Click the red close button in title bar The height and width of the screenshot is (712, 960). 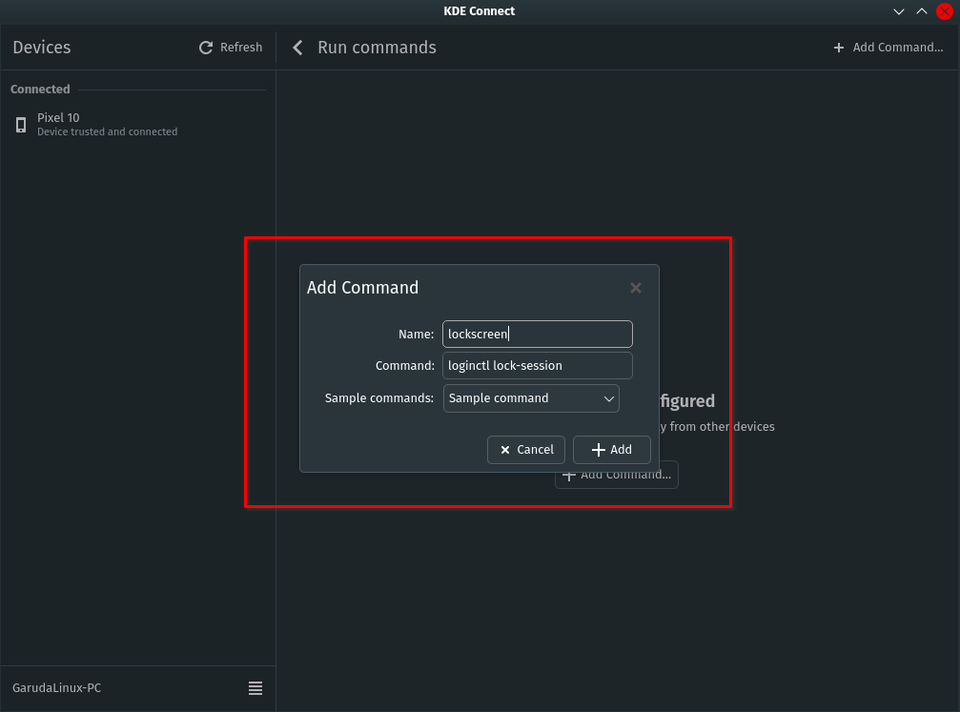944,11
